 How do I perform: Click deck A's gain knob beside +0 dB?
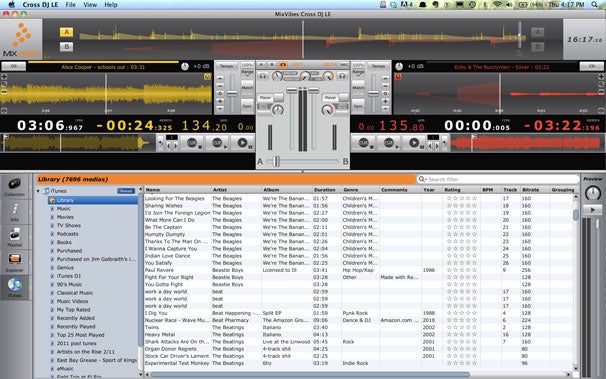185,66
